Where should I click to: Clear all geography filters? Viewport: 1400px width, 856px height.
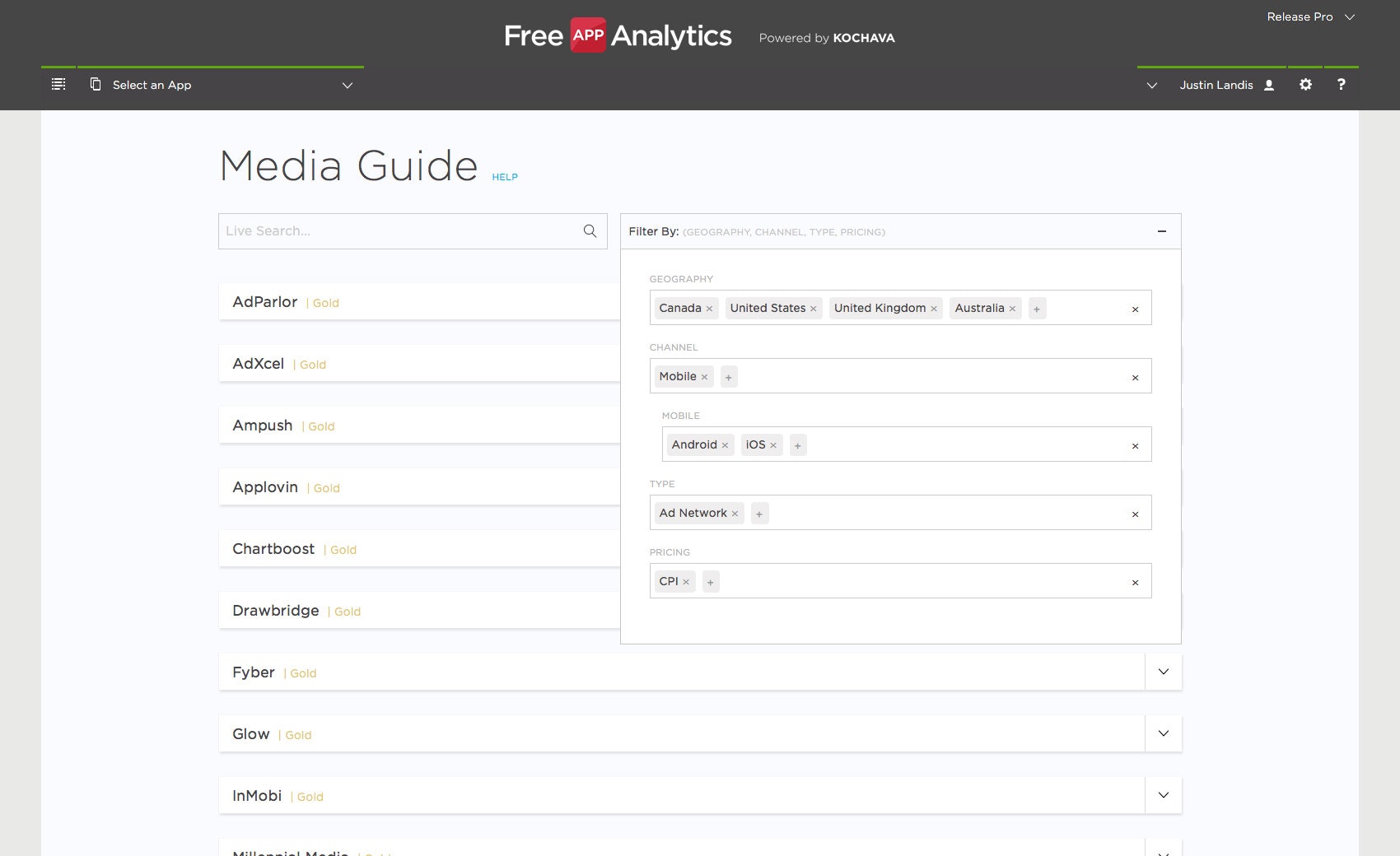(1135, 309)
